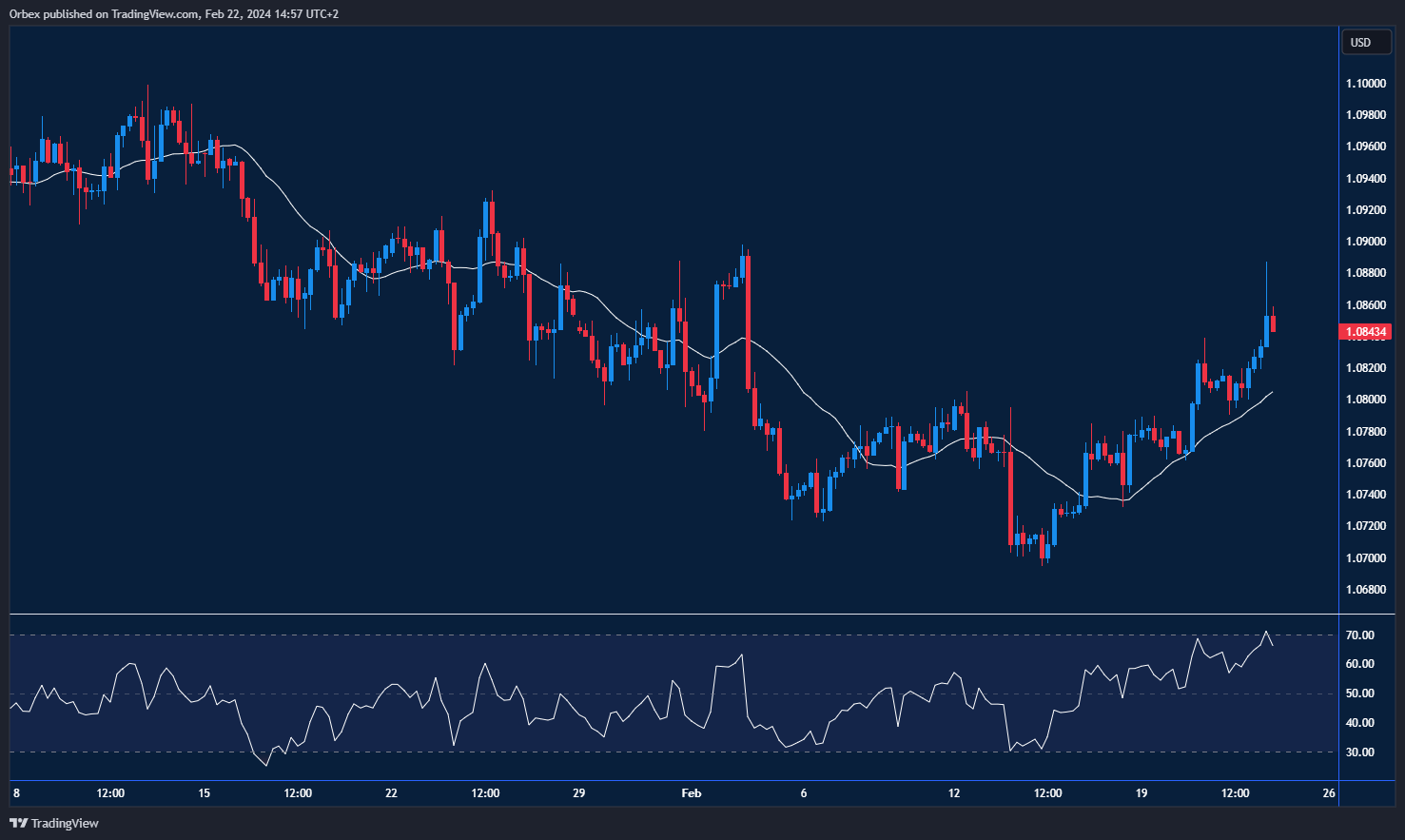Select the Feb marker on the time axis
Viewport: 1405px width, 840px height.
[692, 793]
